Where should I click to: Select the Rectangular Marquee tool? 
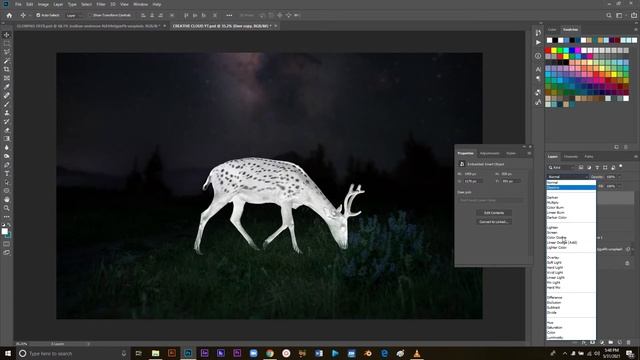click(x=7, y=44)
